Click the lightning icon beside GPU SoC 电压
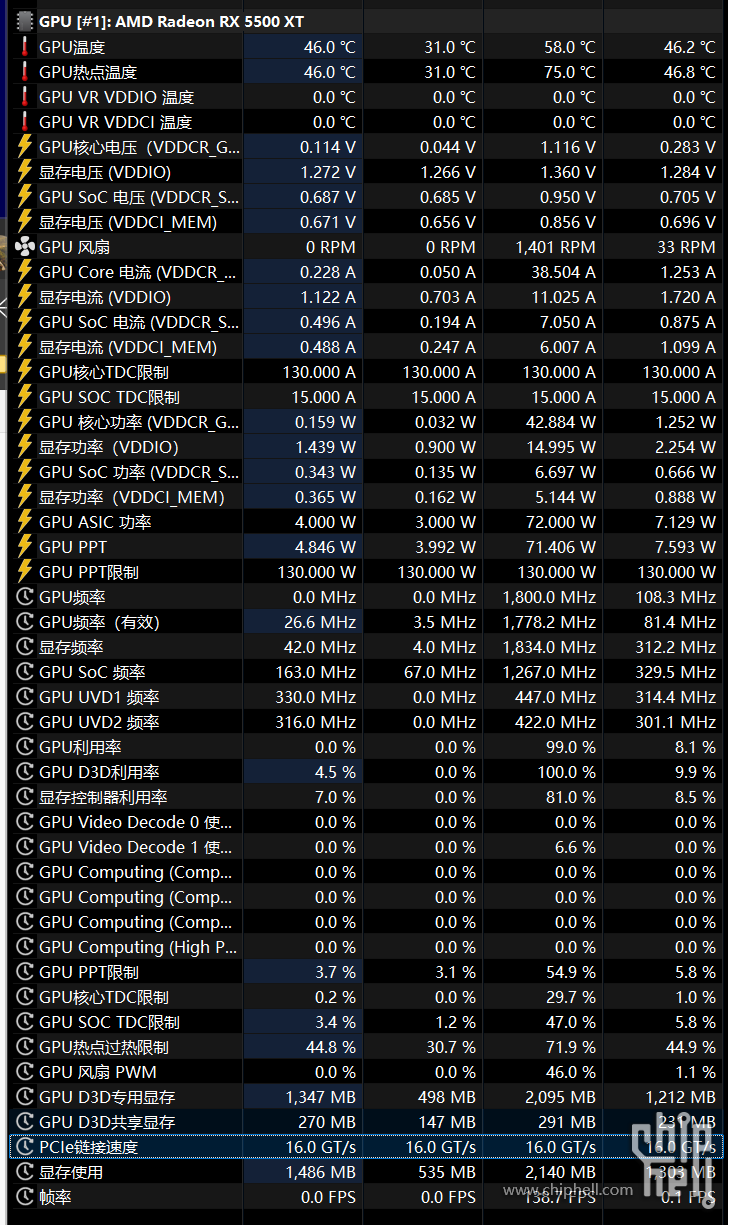 click(x=25, y=196)
